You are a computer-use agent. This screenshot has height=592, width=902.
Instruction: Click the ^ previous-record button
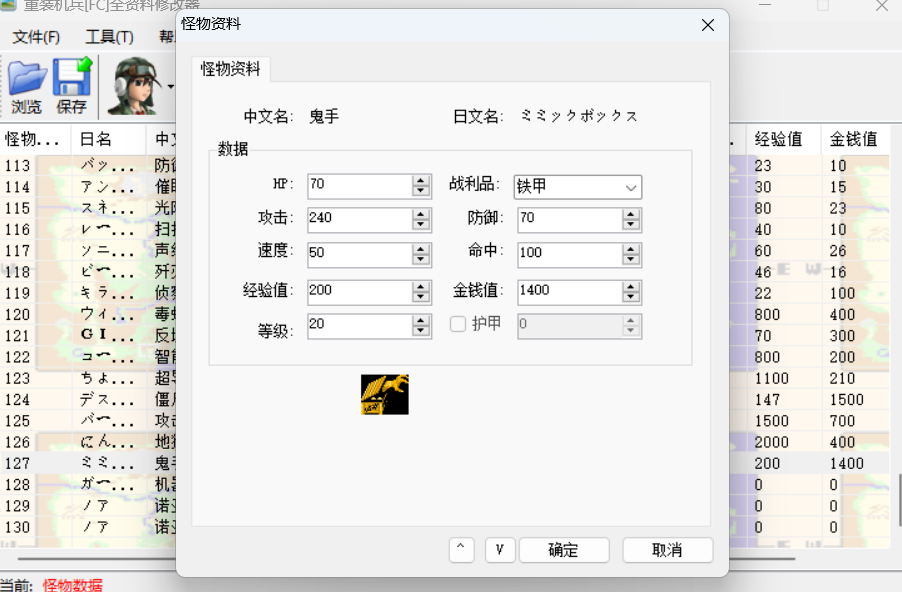pos(461,550)
